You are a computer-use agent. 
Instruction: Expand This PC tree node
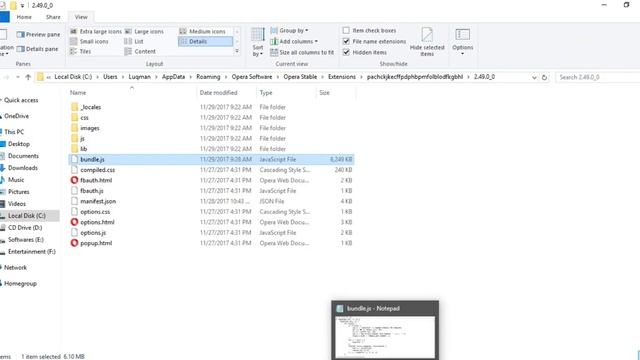1,132
